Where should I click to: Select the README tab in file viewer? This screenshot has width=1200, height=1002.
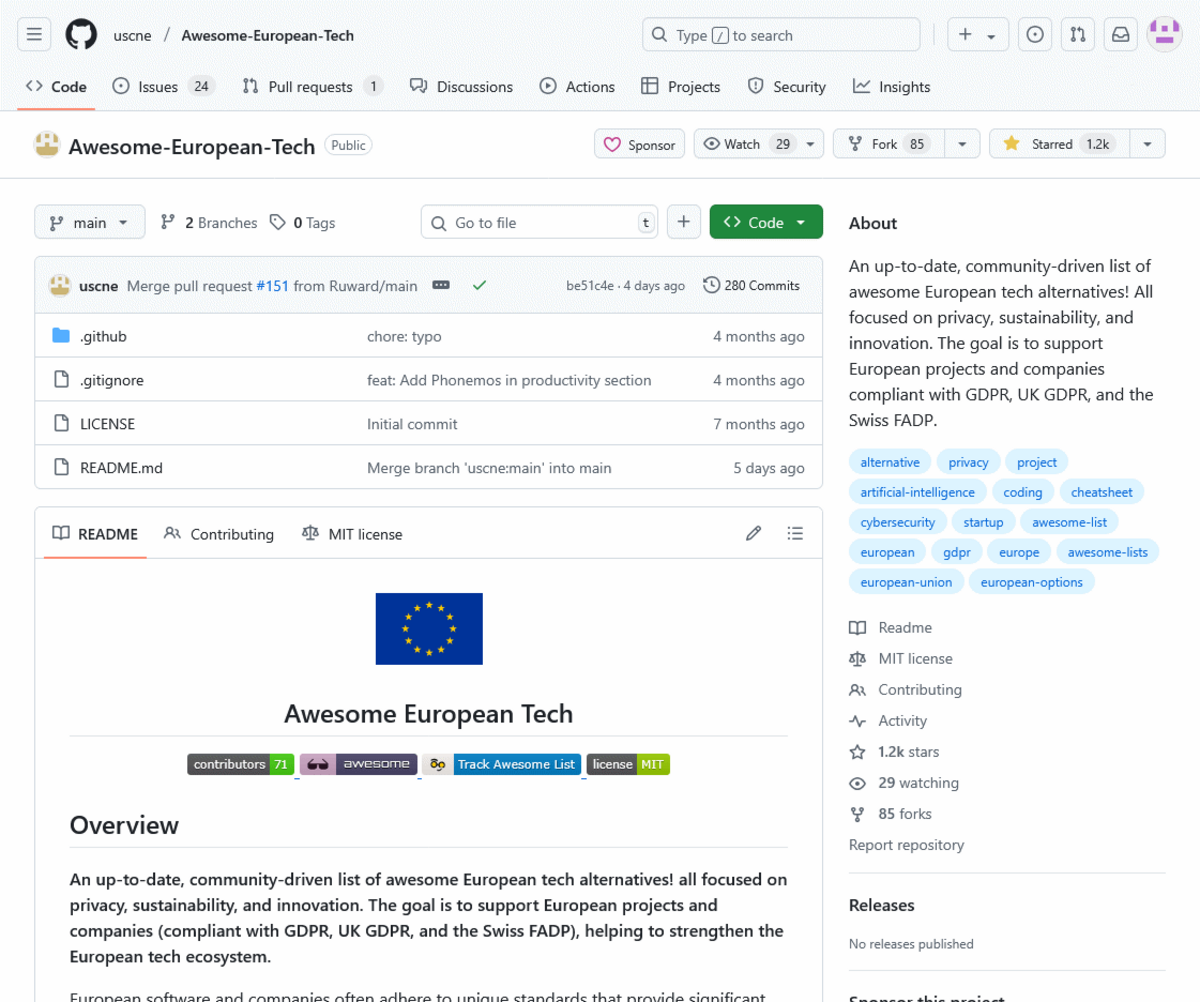click(96, 534)
